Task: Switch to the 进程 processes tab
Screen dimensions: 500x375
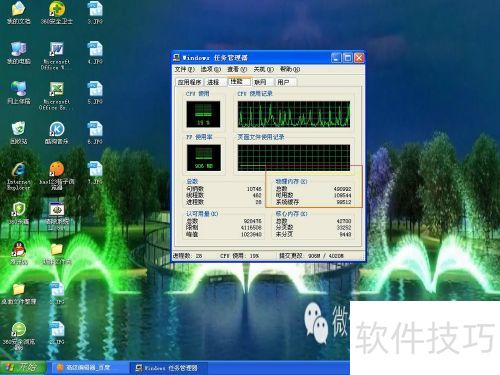Action: (214, 82)
